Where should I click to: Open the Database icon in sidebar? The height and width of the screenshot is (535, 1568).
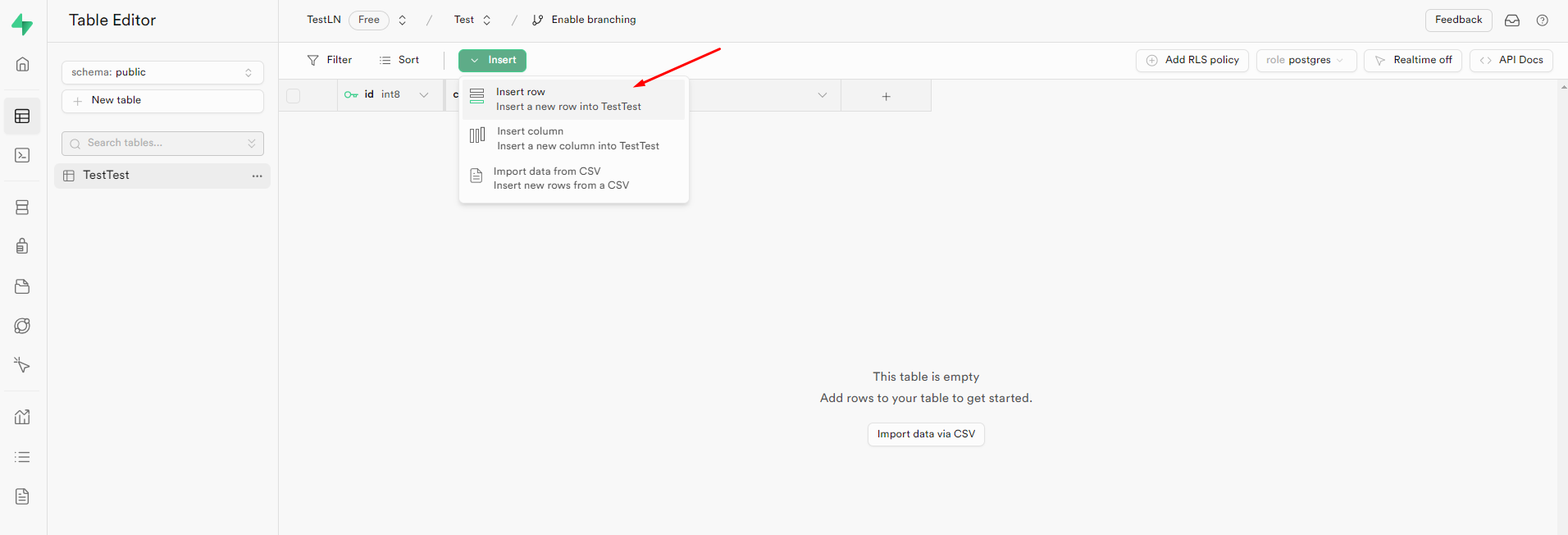pyautogui.click(x=22, y=208)
